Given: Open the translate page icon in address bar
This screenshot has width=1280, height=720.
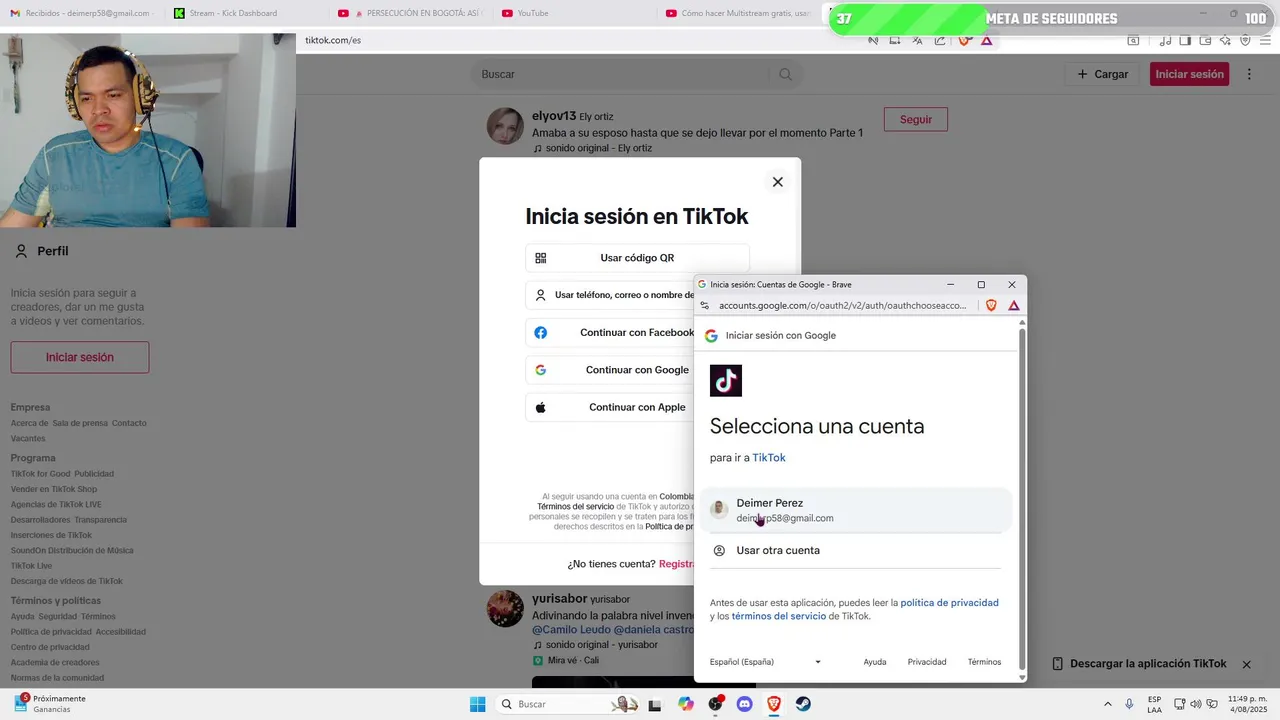Looking at the screenshot, I should pyautogui.click(x=917, y=40).
